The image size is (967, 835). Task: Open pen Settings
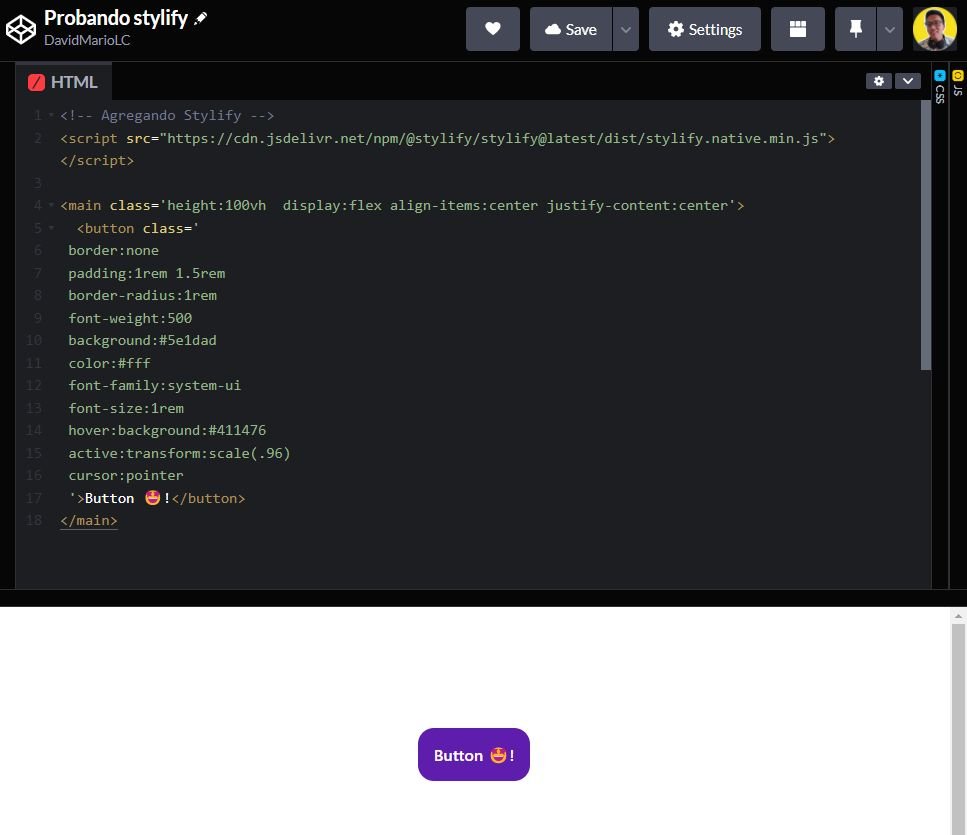705,29
